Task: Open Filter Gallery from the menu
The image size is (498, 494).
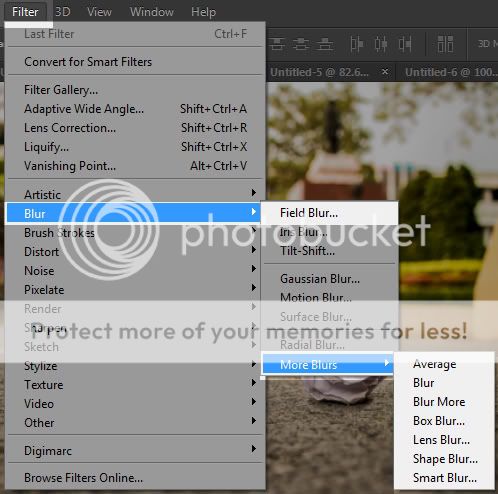Action: pyautogui.click(x=135, y=90)
